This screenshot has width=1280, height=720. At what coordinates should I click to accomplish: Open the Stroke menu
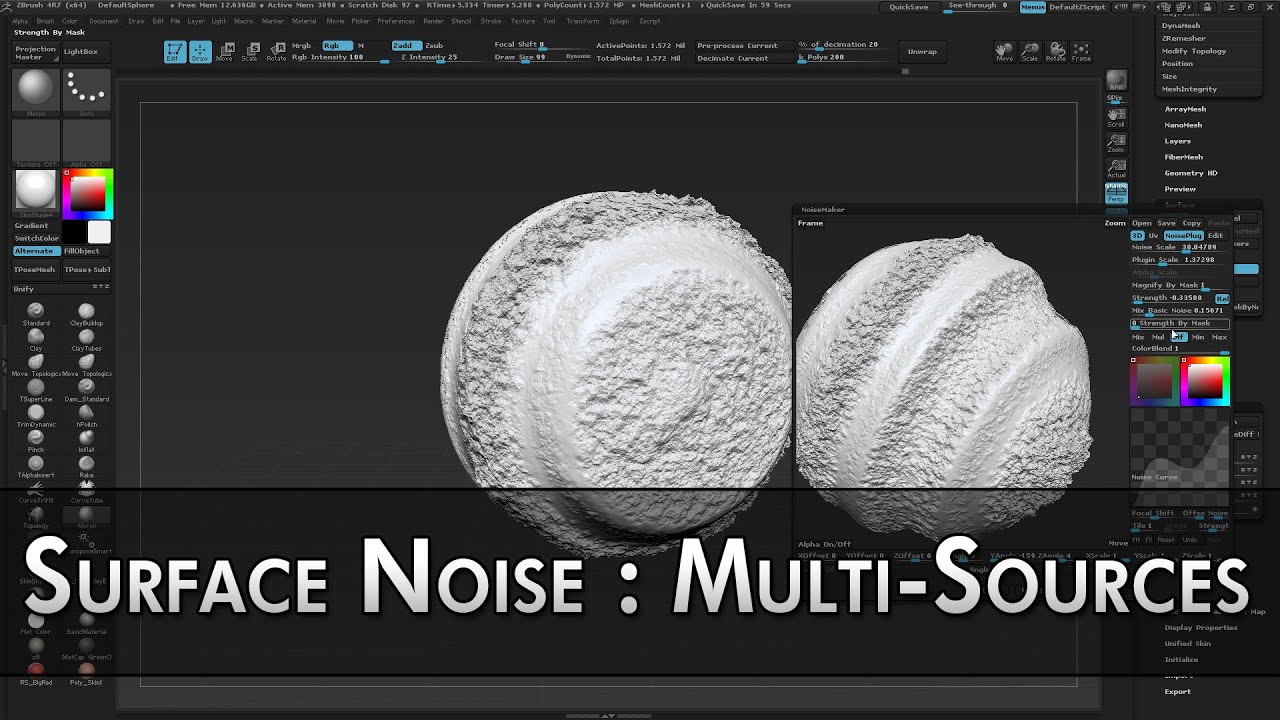point(491,21)
